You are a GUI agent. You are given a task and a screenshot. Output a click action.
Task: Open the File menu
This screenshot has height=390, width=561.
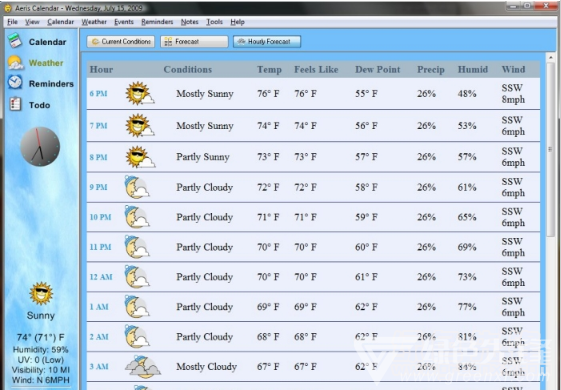12,22
